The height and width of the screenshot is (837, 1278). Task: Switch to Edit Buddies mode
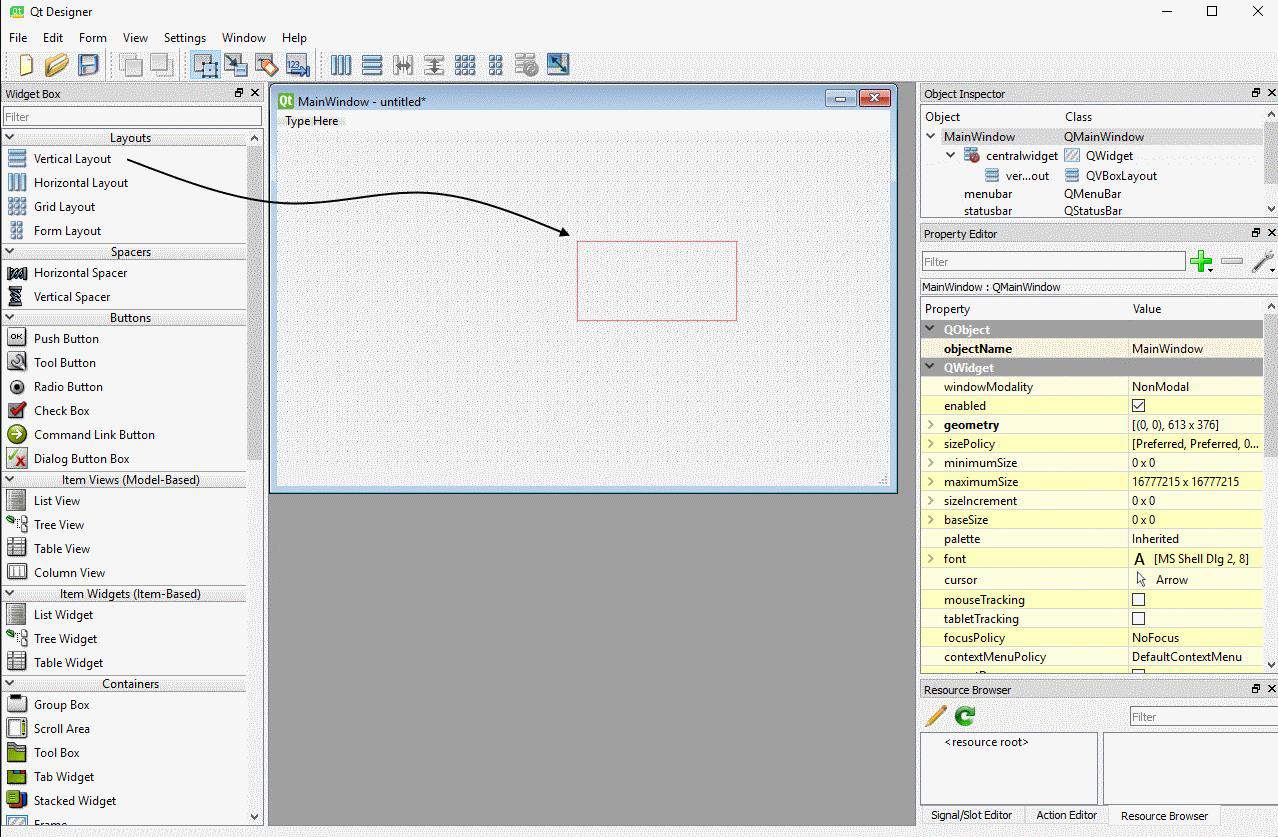click(x=266, y=65)
